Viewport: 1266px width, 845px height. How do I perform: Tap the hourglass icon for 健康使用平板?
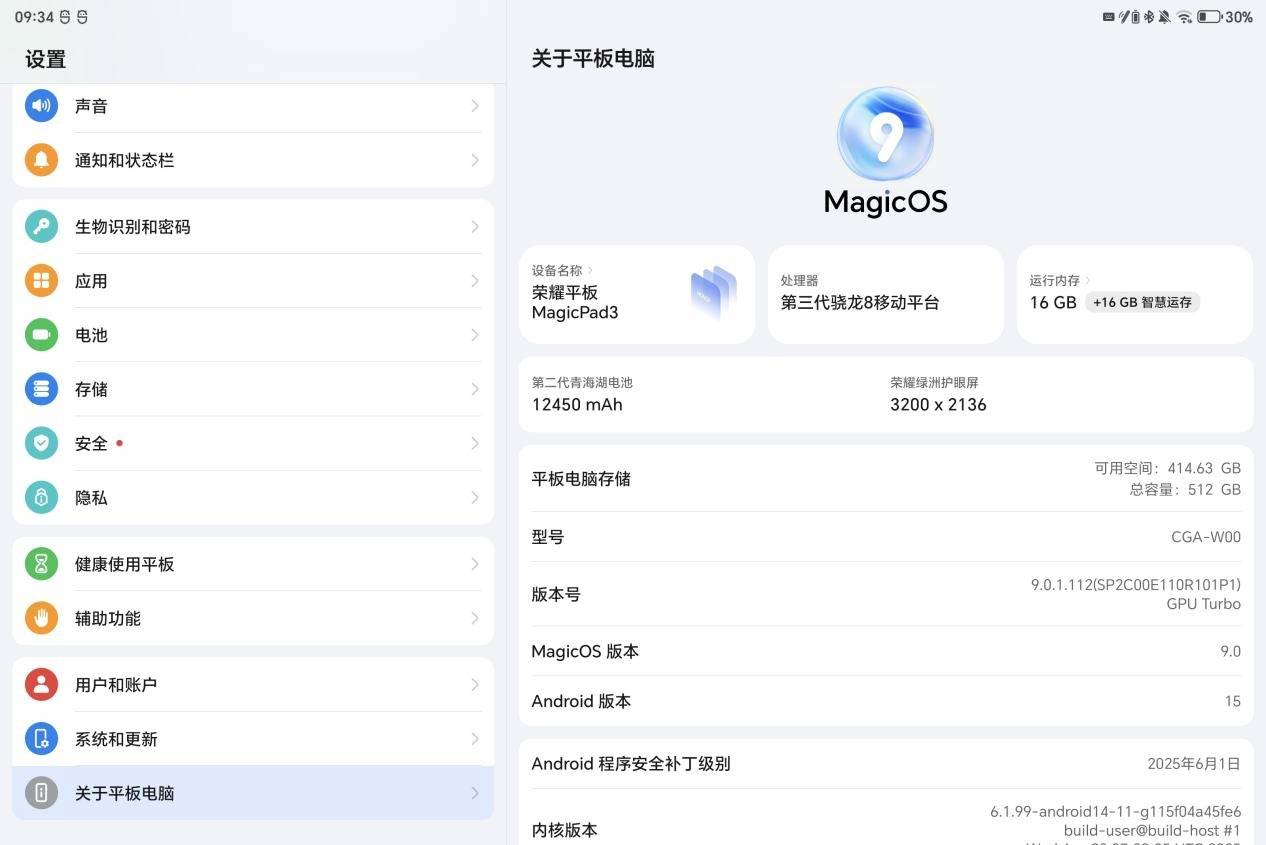click(41, 564)
